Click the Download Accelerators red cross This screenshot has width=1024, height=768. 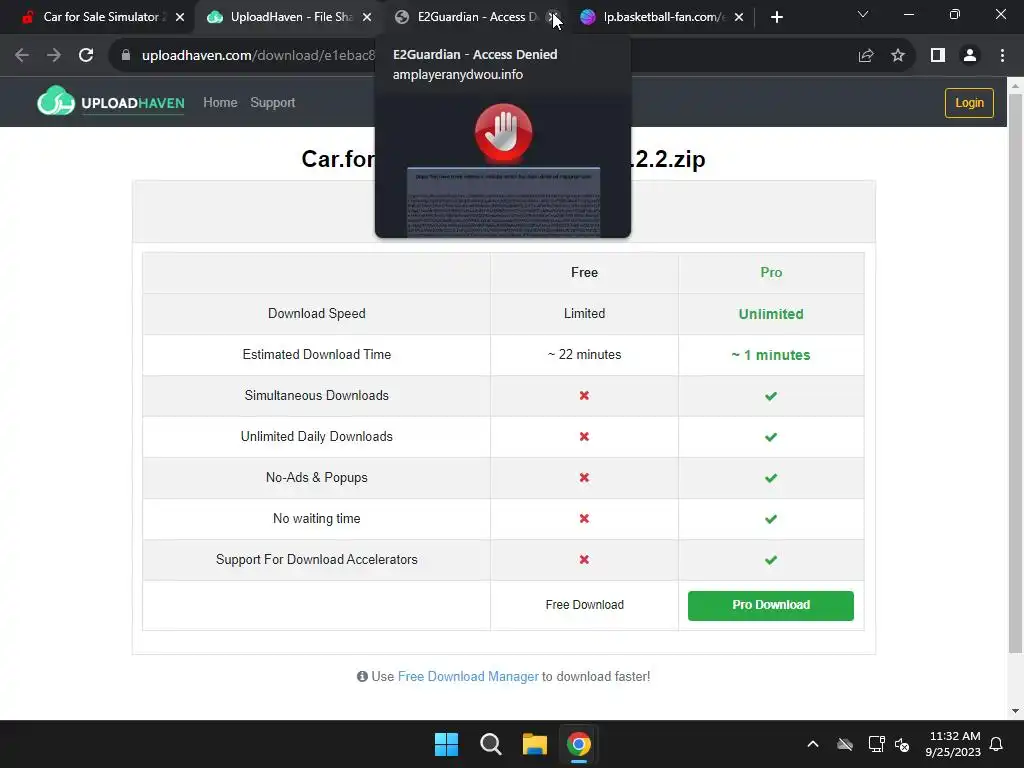tap(584, 560)
